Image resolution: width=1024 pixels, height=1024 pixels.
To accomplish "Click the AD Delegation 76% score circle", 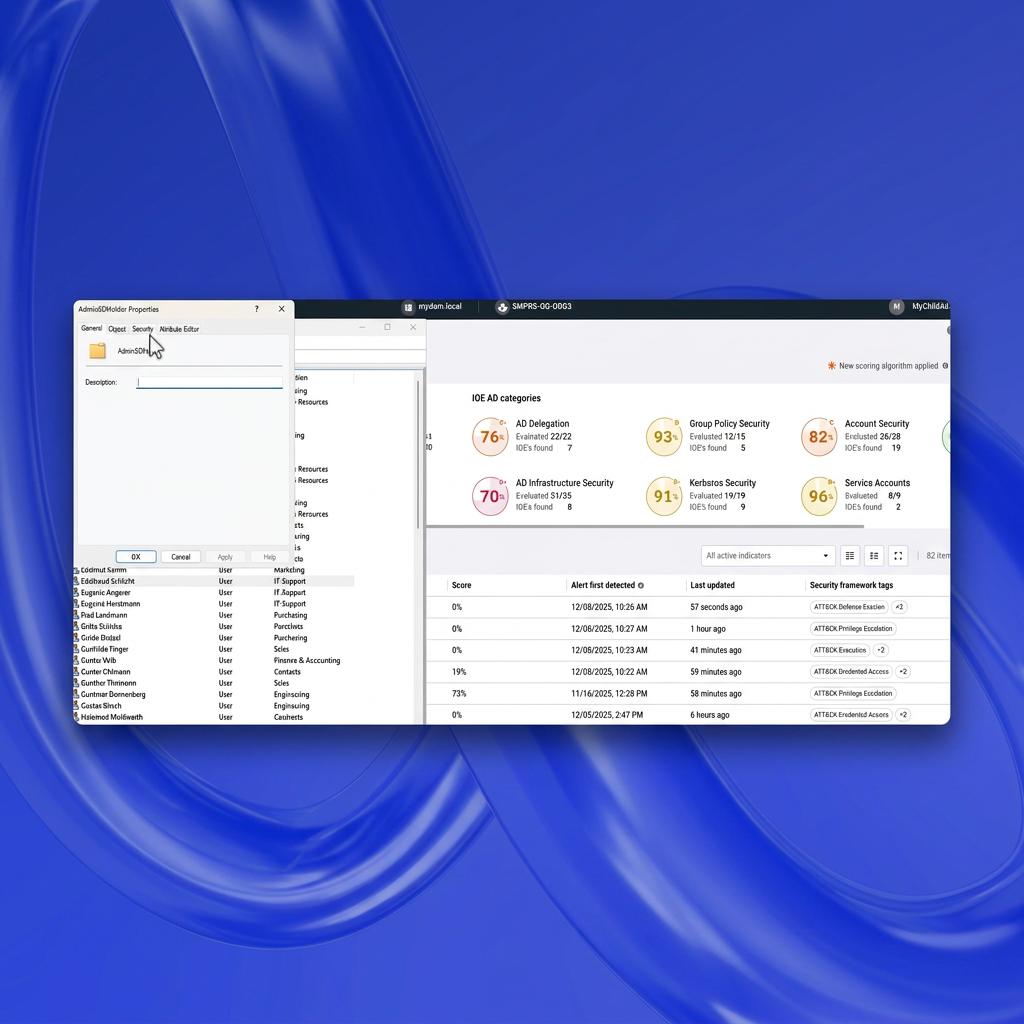I will coord(490,437).
